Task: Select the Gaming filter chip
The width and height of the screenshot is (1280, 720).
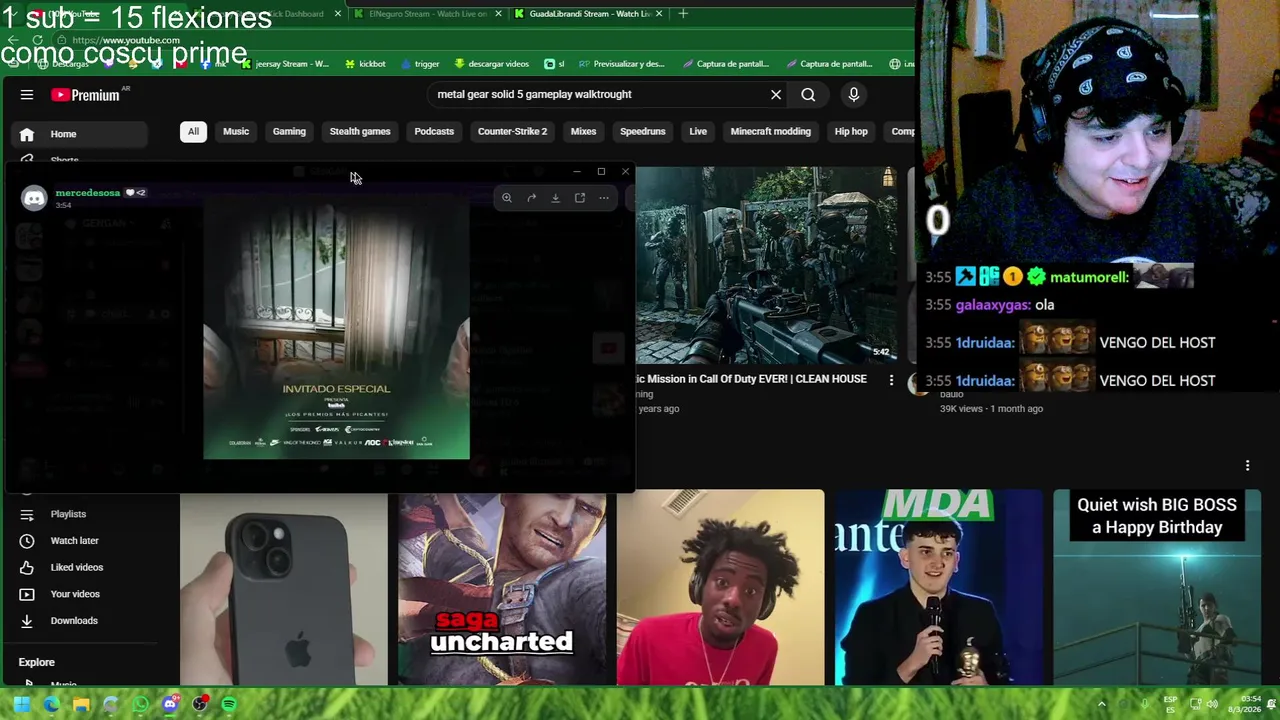Action: tap(289, 131)
